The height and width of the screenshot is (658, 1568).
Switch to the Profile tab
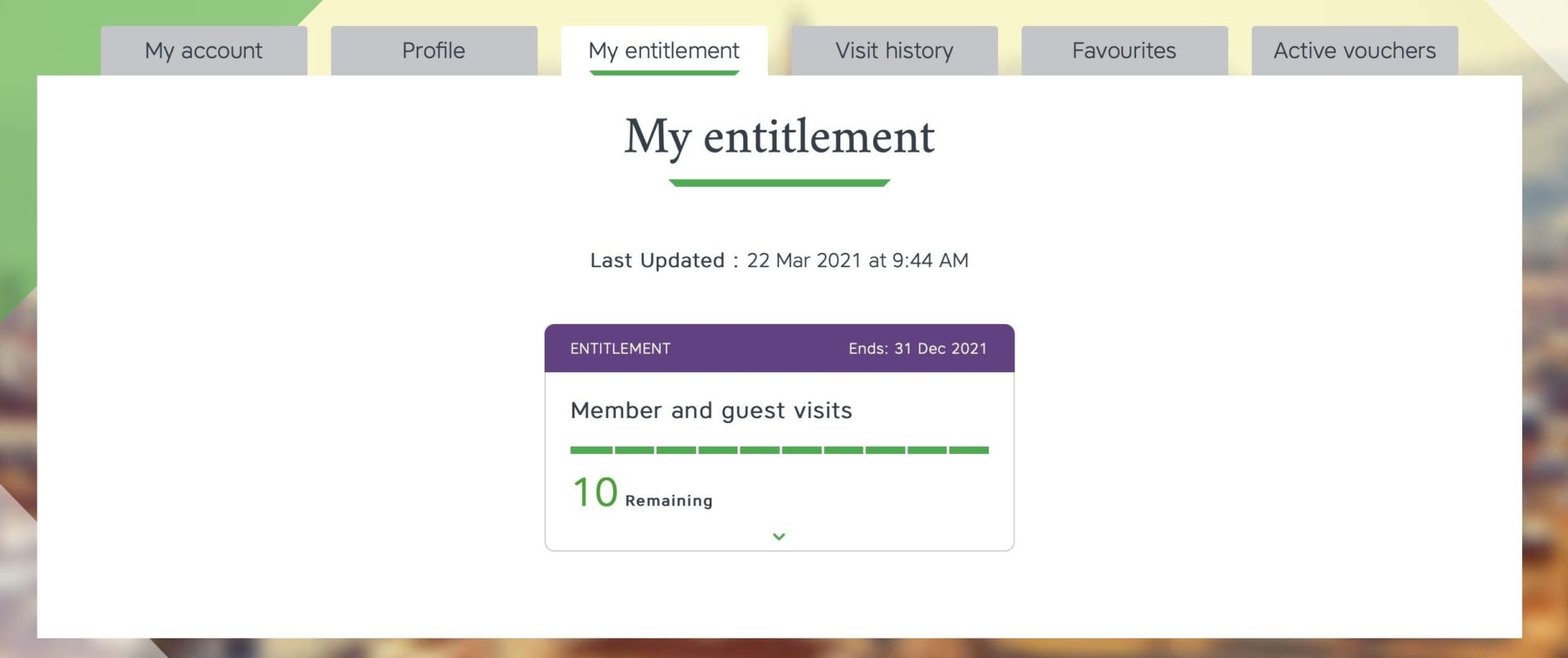click(x=434, y=51)
